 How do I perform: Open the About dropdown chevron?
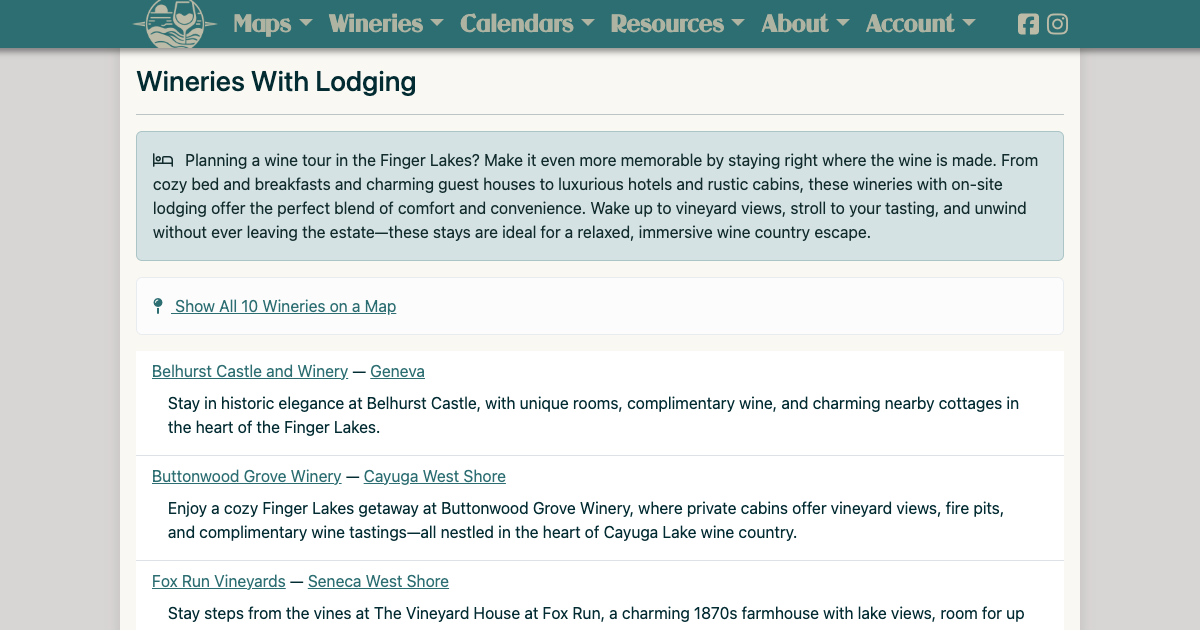(843, 24)
